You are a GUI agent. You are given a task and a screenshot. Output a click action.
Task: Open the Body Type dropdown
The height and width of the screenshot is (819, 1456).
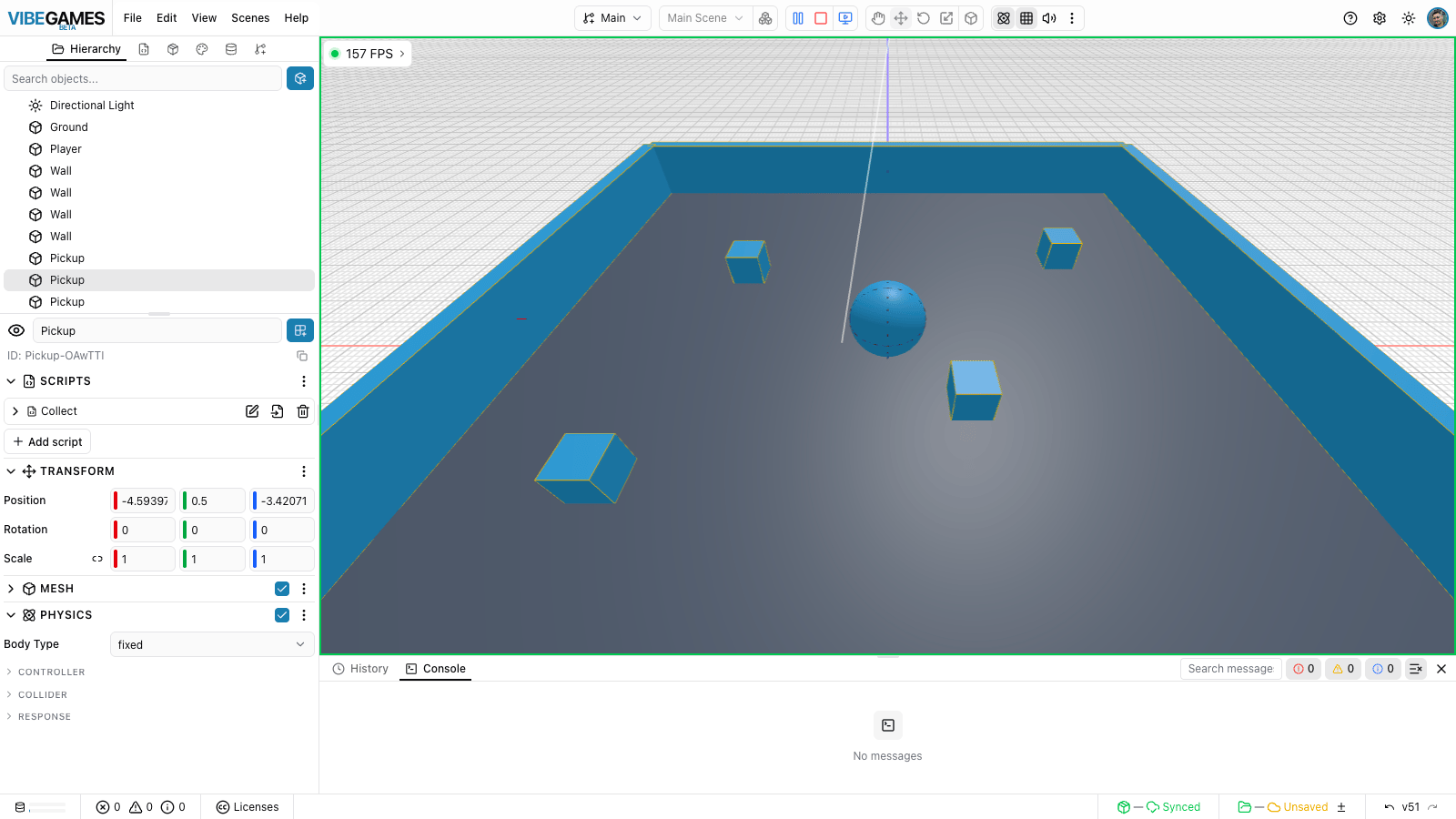[212, 644]
